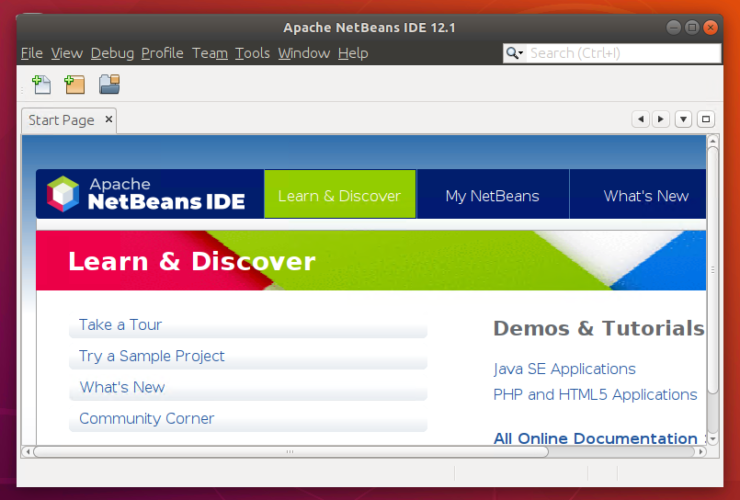This screenshot has height=500, width=740.
Task: Click All Online Documentation link
Action: [595, 438]
